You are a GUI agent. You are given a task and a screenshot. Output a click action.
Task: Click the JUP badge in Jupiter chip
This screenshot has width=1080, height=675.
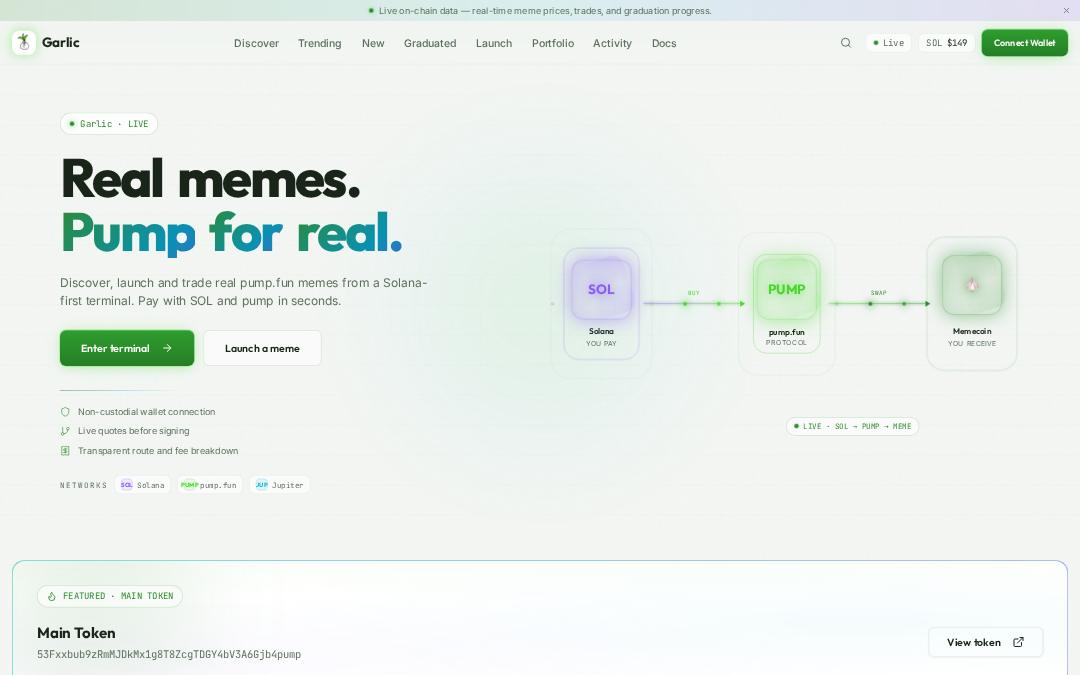coord(262,485)
